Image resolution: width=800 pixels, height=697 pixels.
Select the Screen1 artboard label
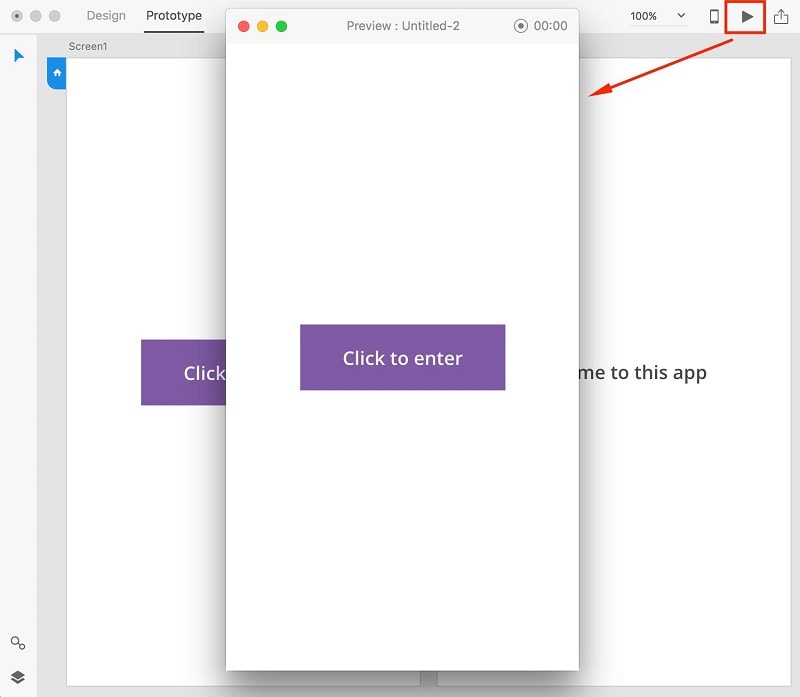88,46
